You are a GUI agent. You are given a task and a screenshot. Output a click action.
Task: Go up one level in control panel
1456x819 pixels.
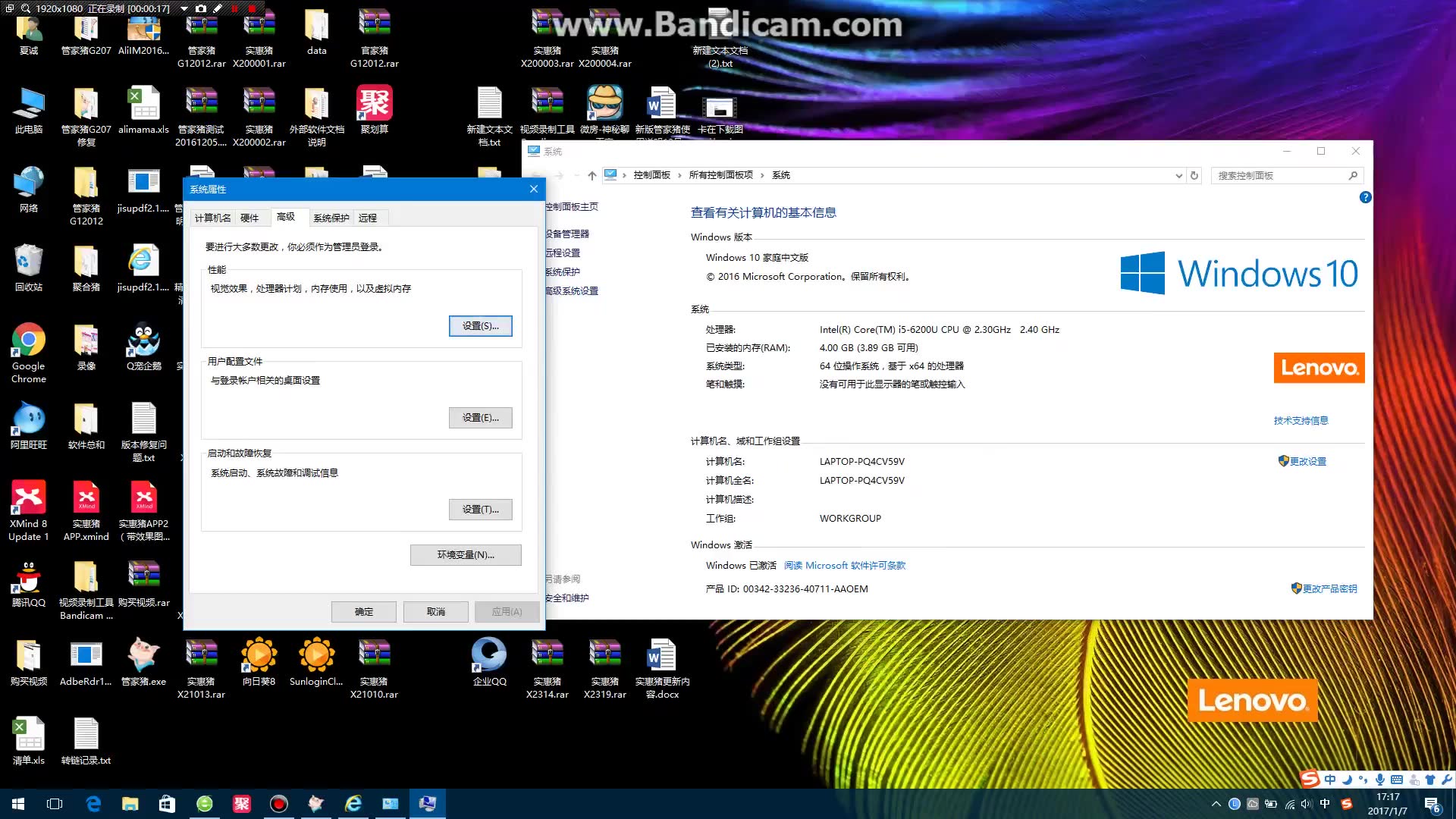point(591,175)
